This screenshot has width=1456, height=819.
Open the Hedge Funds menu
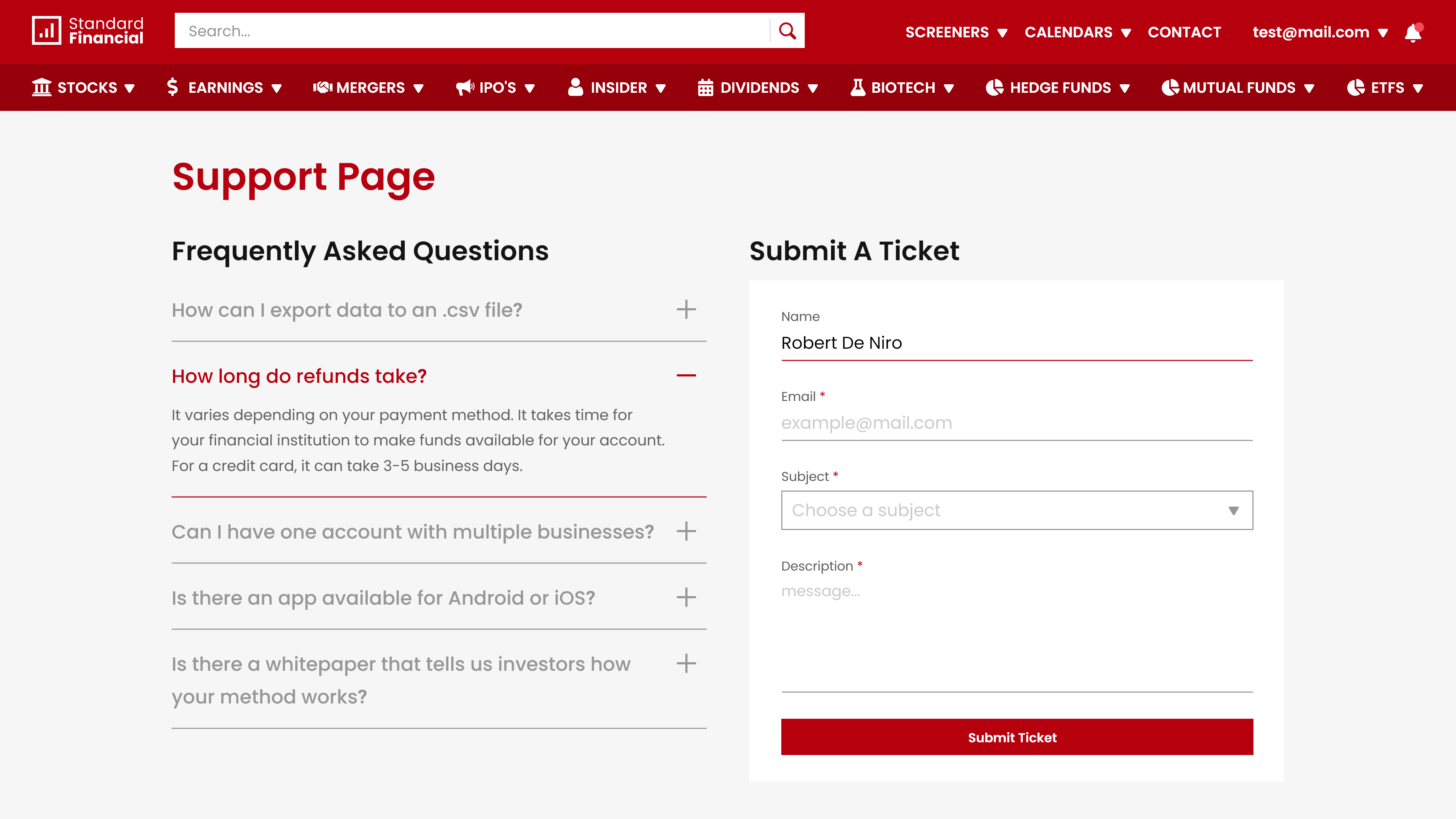1057,88
